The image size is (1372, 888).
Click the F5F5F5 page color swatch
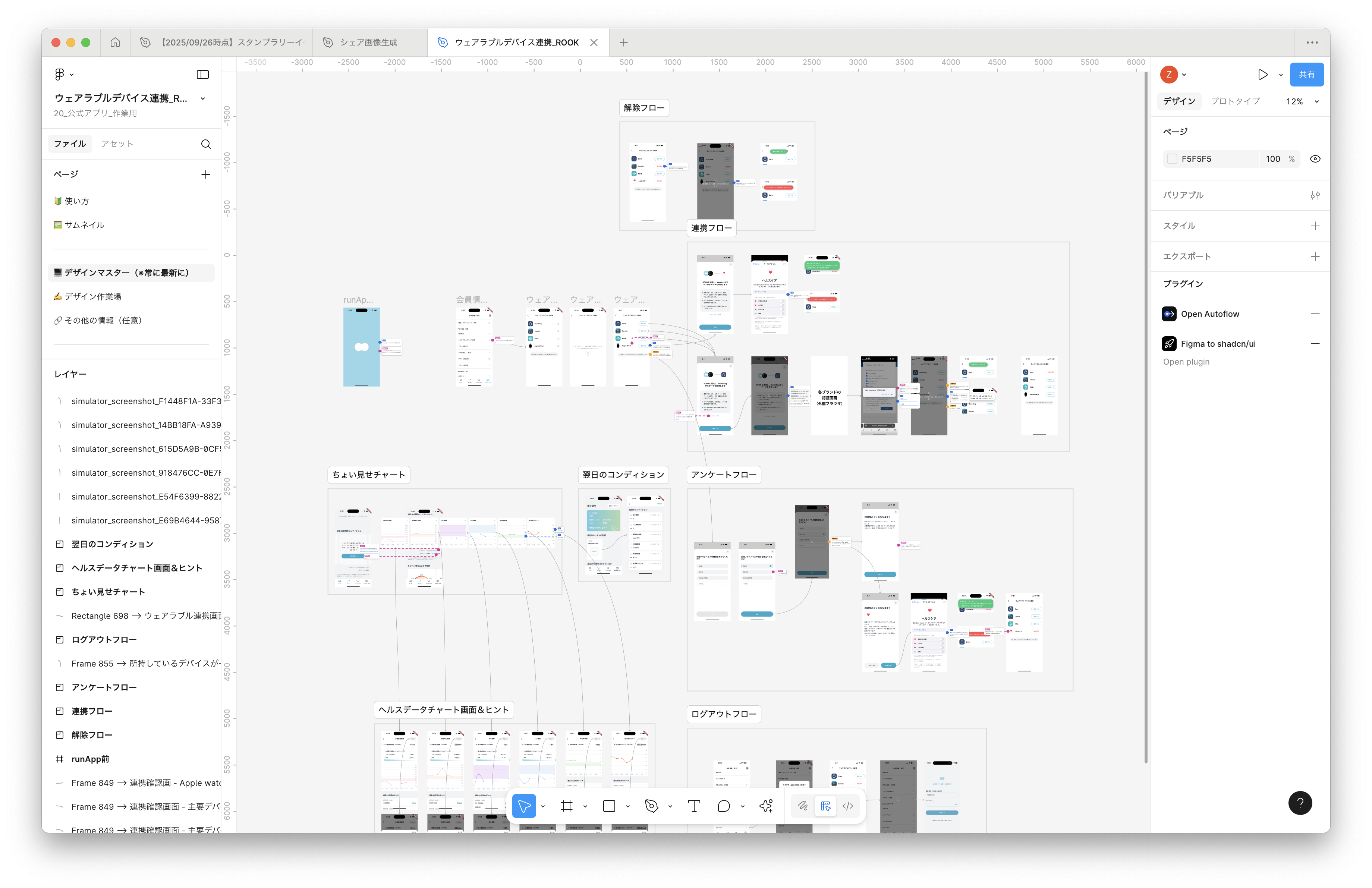tap(1171, 159)
